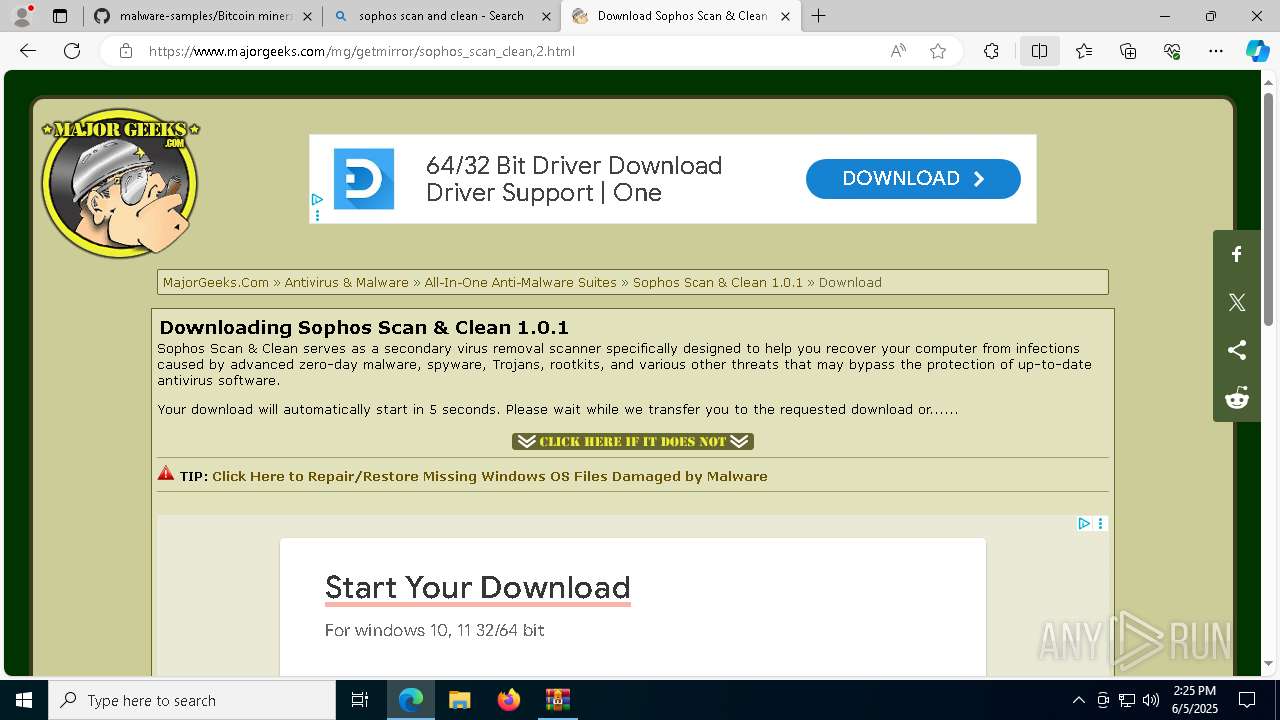This screenshot has height=720, width=1280.
Task: Open the network status tray icon
Action: (x=1127, y=700)
